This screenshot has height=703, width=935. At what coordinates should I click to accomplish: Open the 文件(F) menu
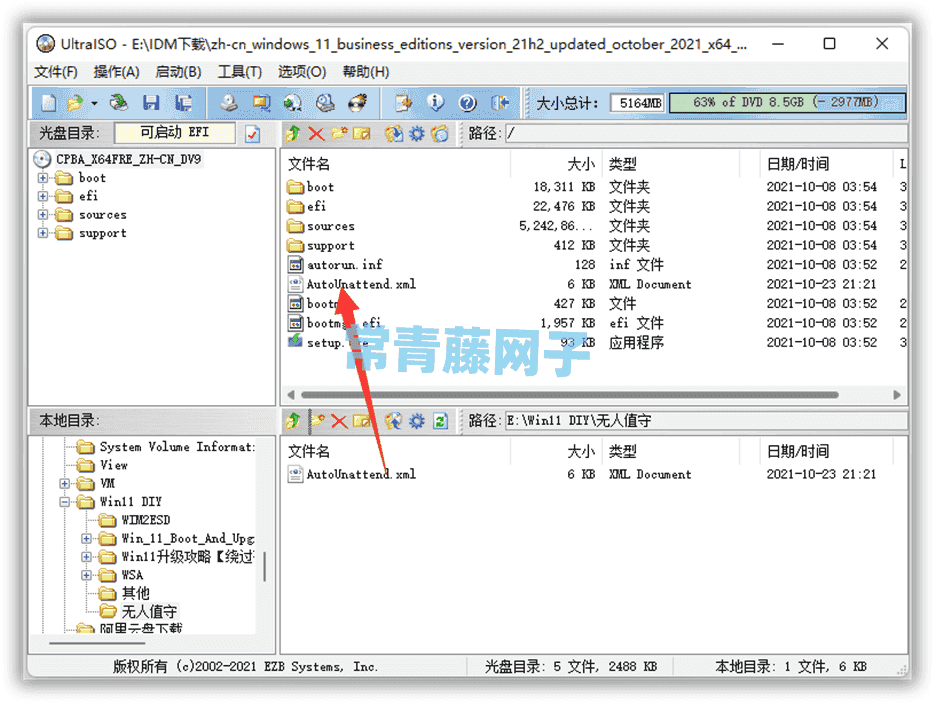click(x=55, y=72)
